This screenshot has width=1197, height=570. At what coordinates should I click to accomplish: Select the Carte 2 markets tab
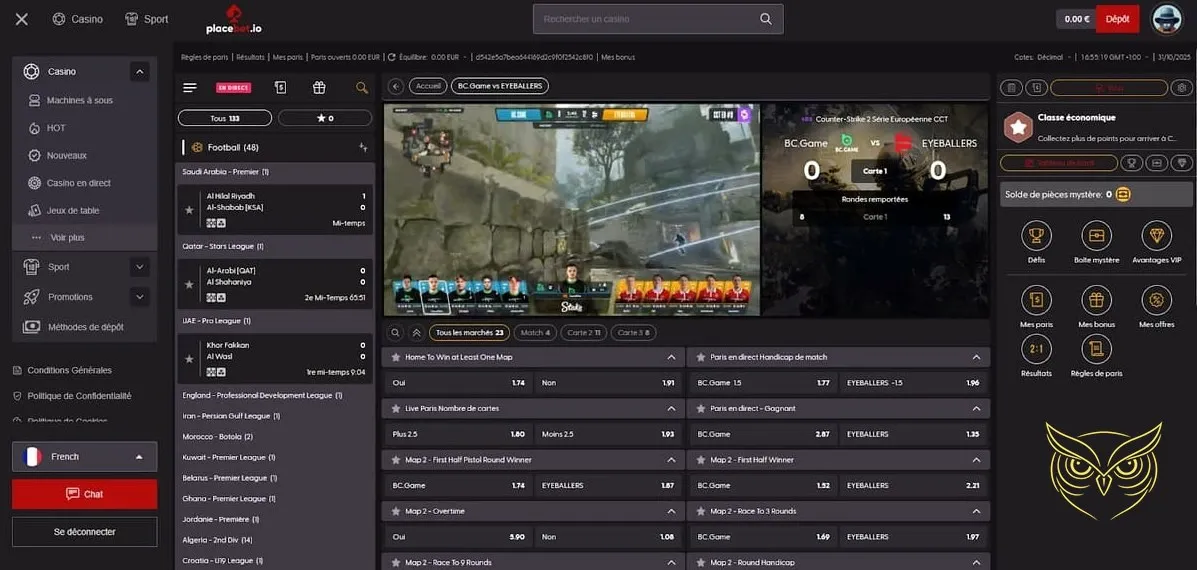tap(581, 333)
